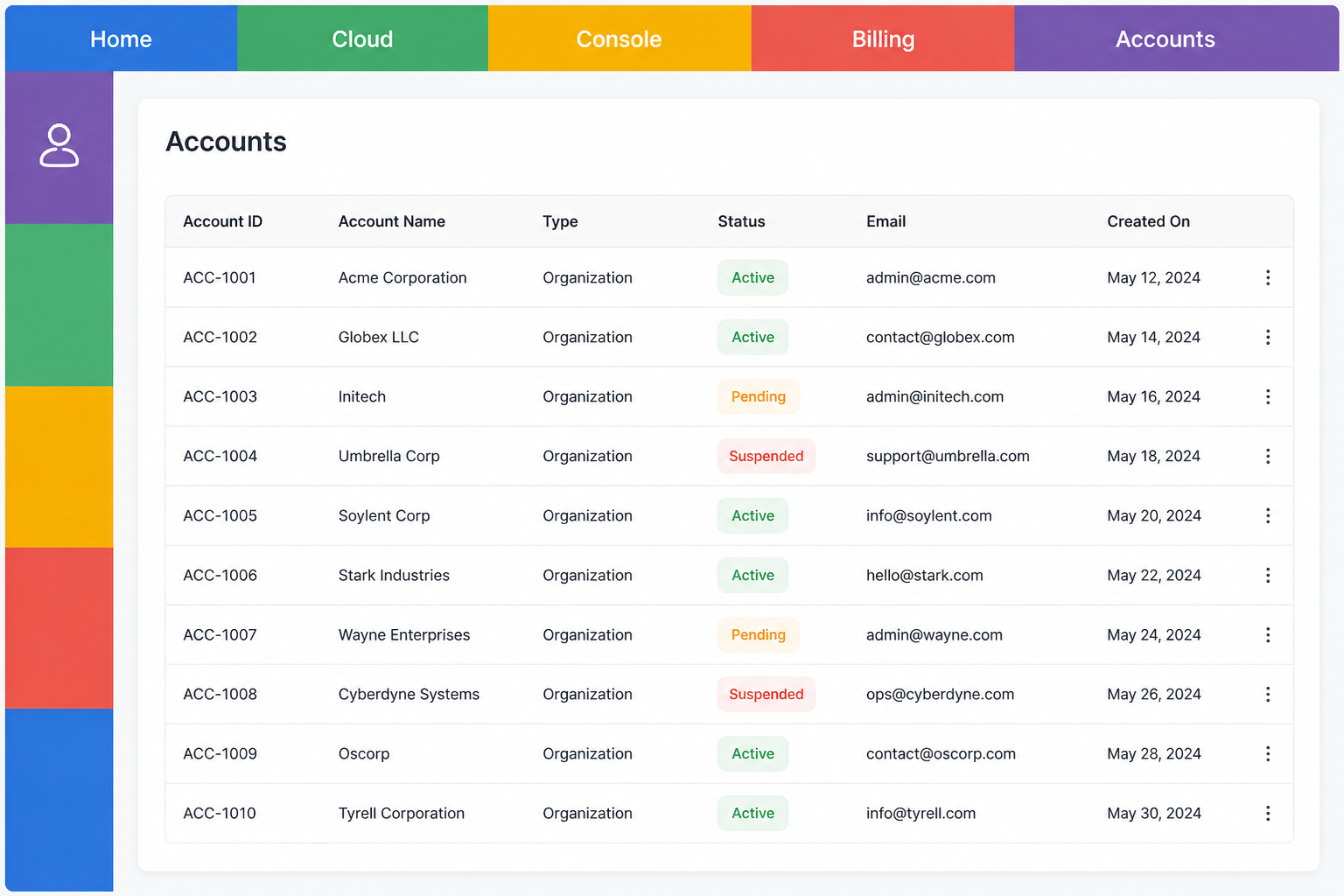Open the kebab menu for Umbrella Corp
This screenshot has height=896, width=1344.
click(1268, 456)
